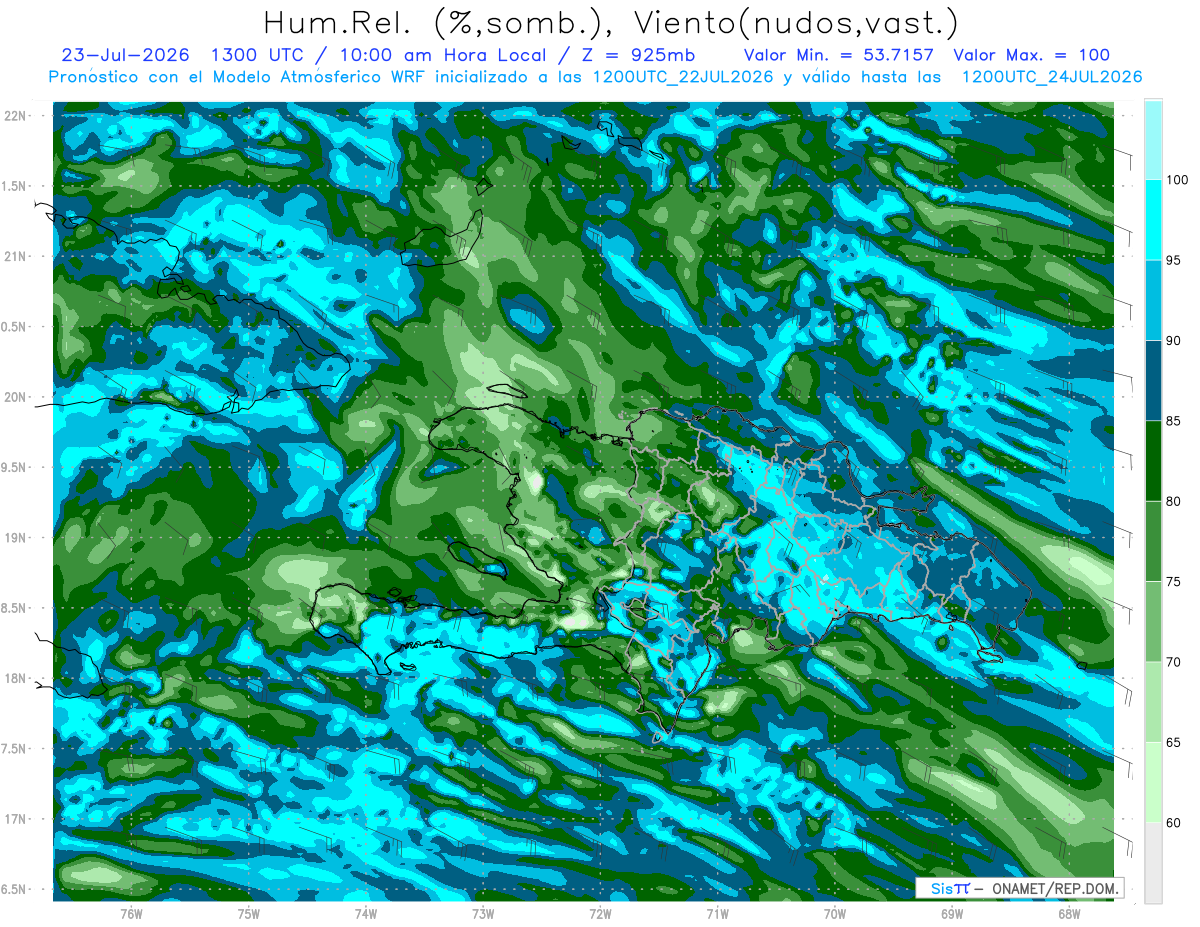Click the bright cyan 95–100 colorbar swatch
The height and width of the screenshot is (927, 1200).
click(1153, 220)
